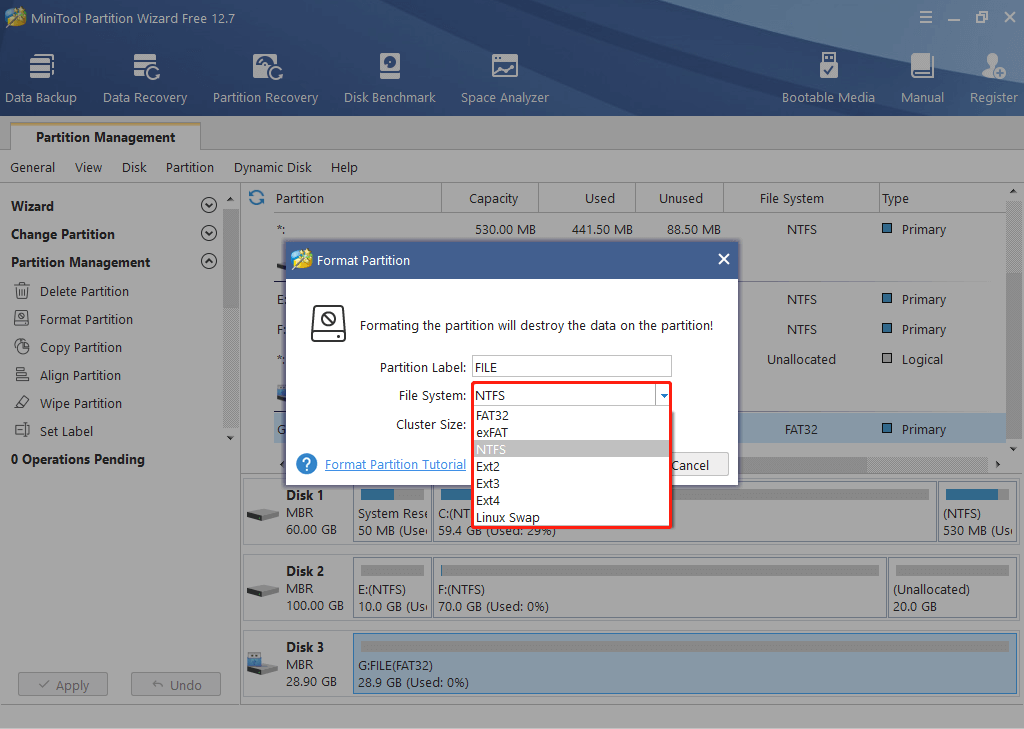This screenshot has width=1024, height=729.
Task: Open the General menu
Action: [33, 167]
